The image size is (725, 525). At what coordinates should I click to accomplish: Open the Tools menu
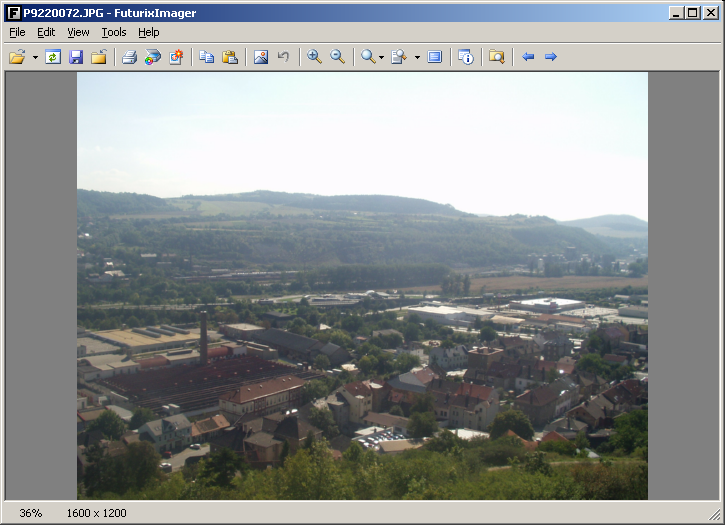[114, 32]
